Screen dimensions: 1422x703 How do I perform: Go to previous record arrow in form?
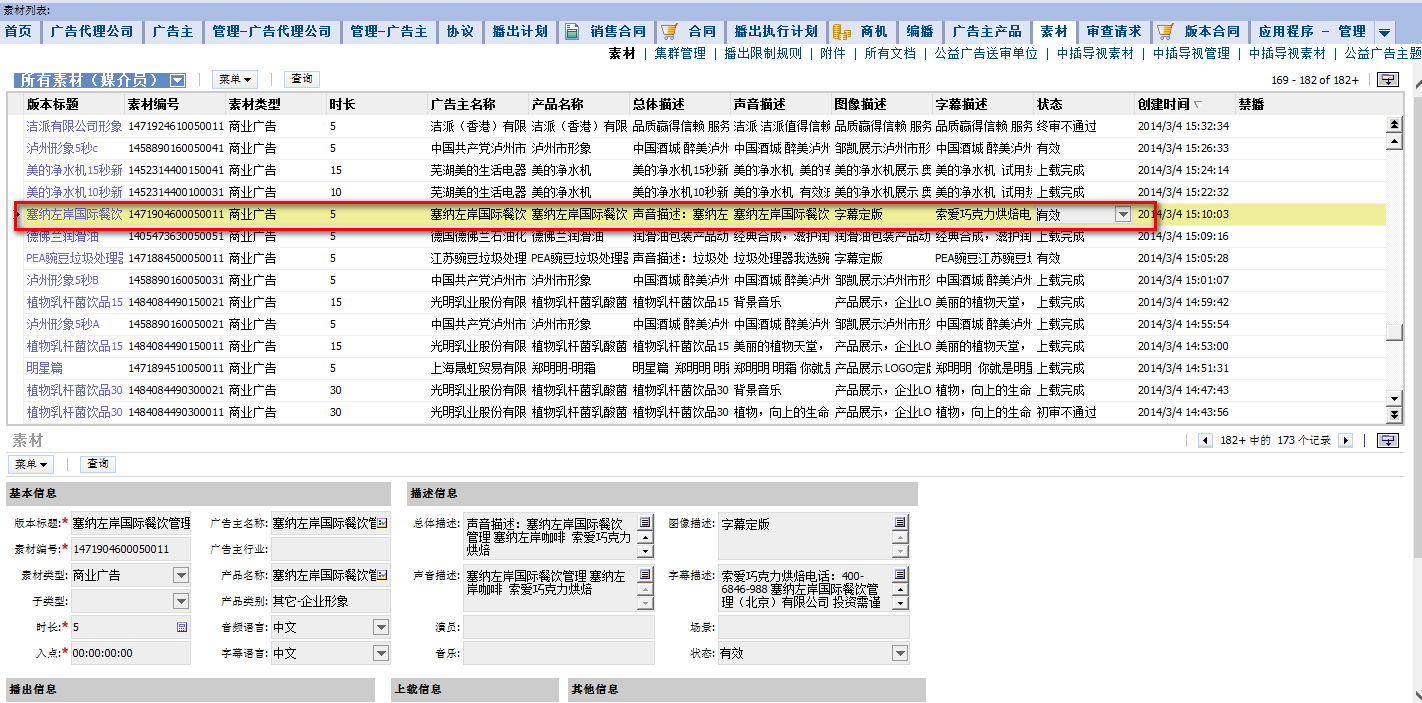(1205, 440)
